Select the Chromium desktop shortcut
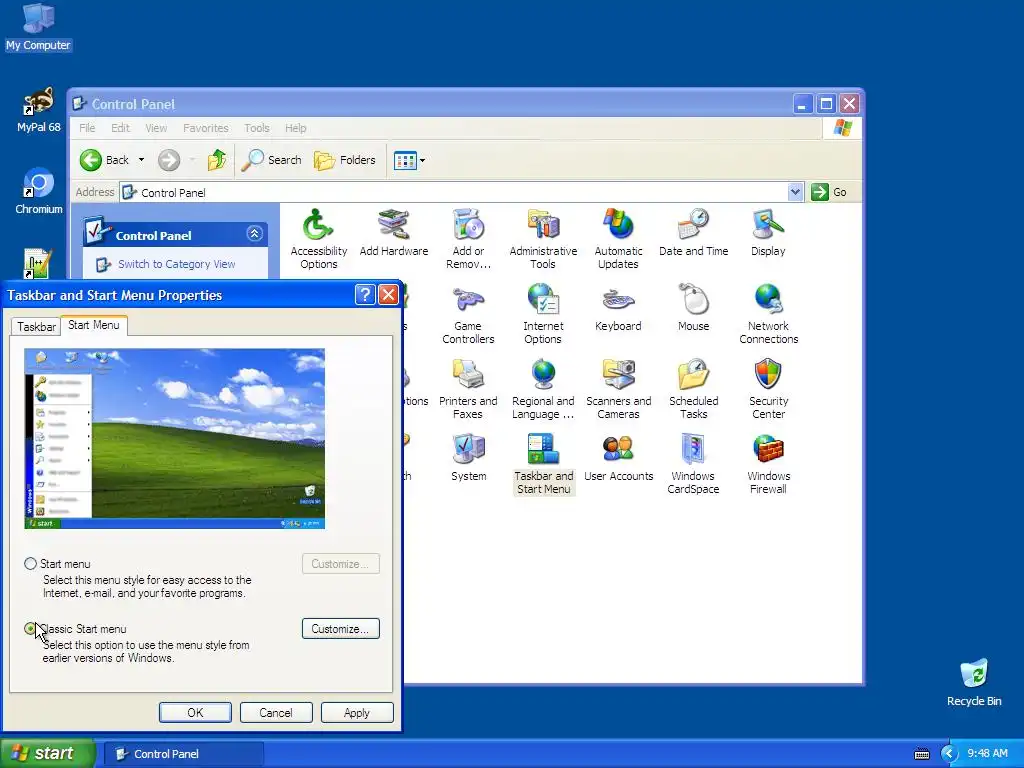The width and height of the screenshot is (1024, 768). (x=39, y=192)
